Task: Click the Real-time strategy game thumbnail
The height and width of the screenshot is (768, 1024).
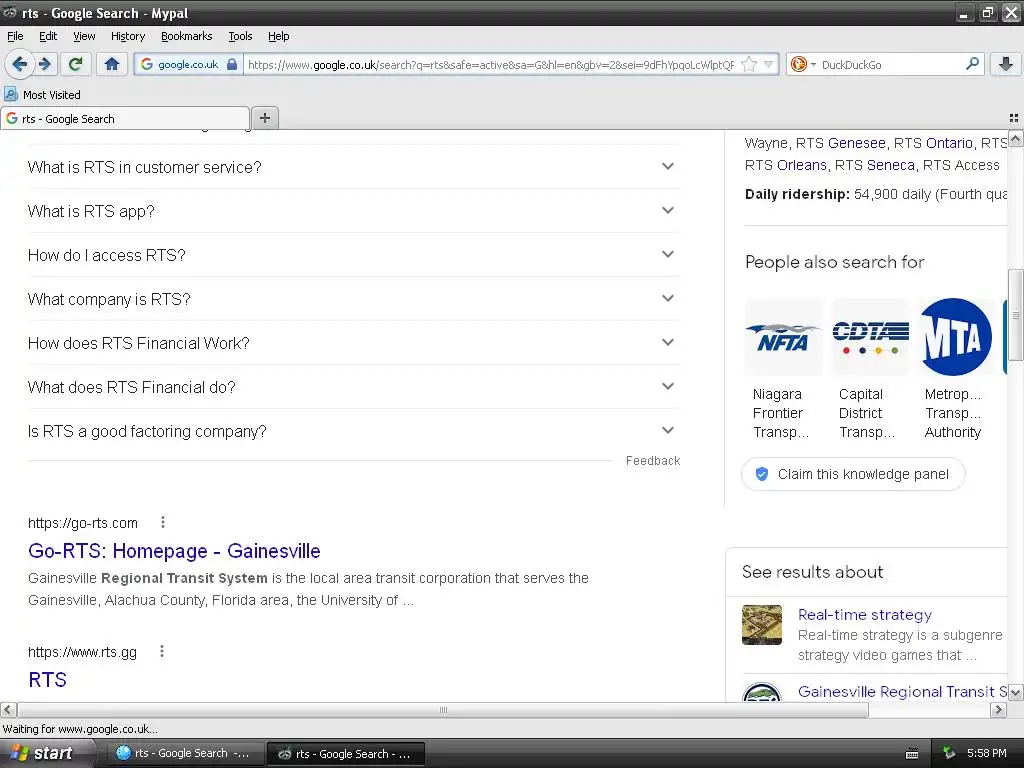Action: pyautogui.click(x=761, y=625)
